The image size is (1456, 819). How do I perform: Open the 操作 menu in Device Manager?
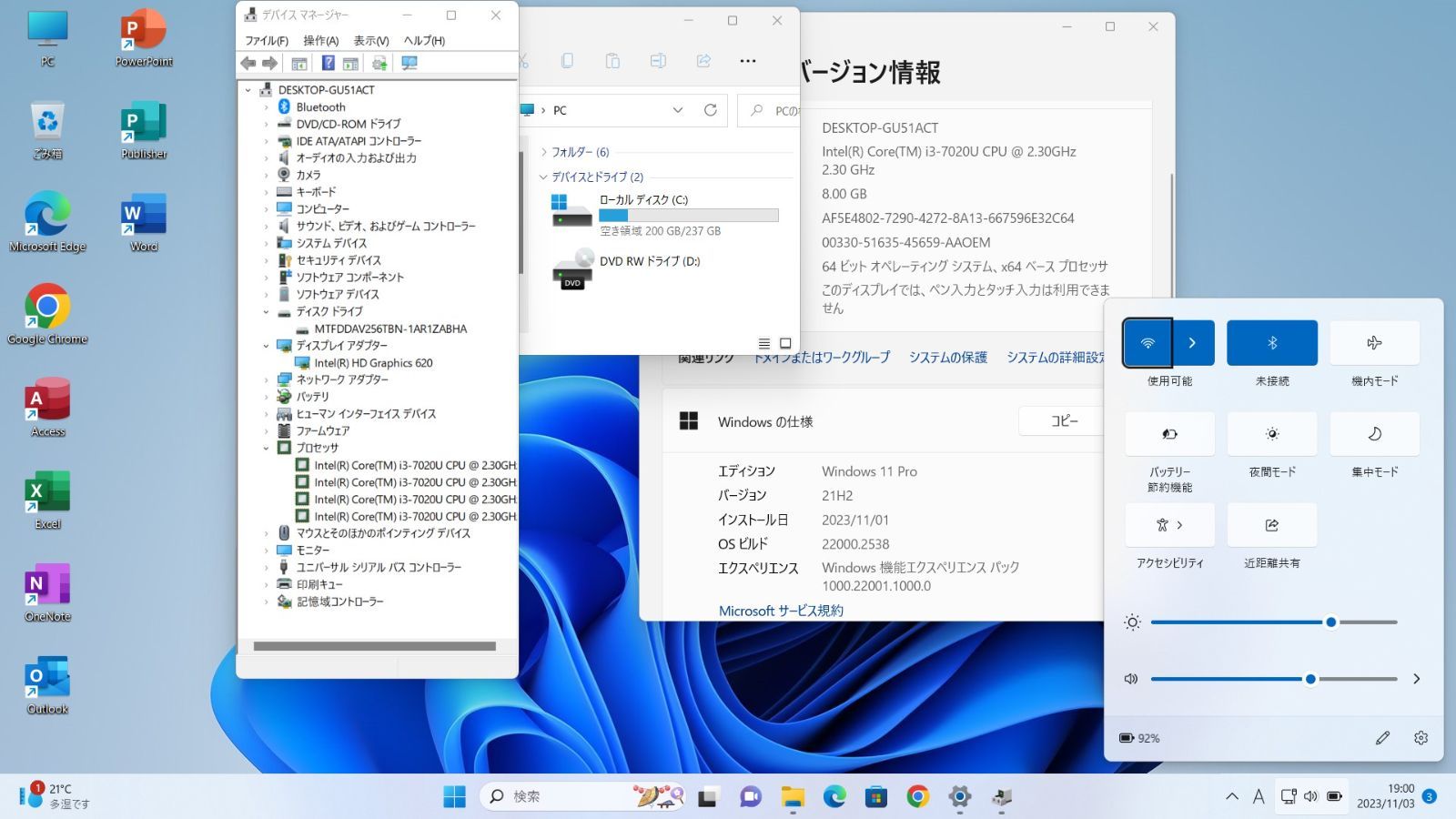tap(319, 40)
